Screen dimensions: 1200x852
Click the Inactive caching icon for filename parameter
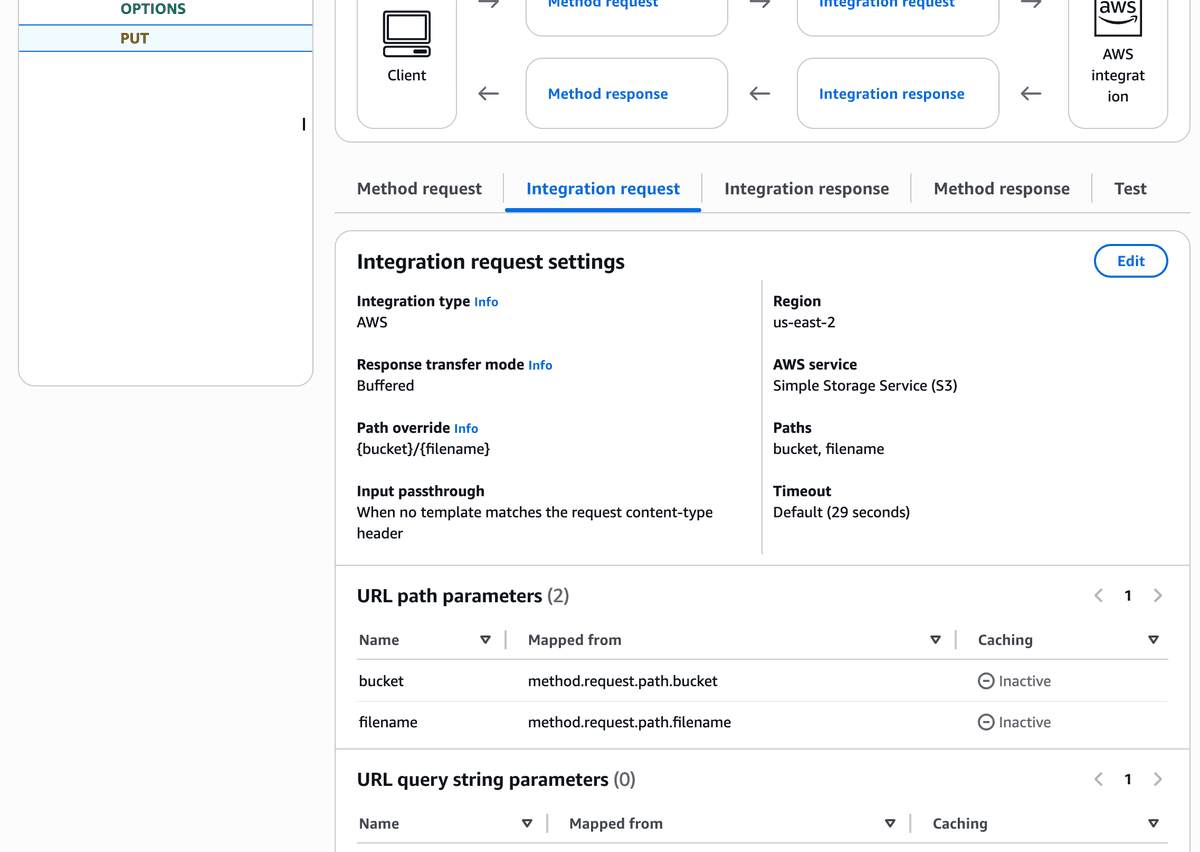988,722
